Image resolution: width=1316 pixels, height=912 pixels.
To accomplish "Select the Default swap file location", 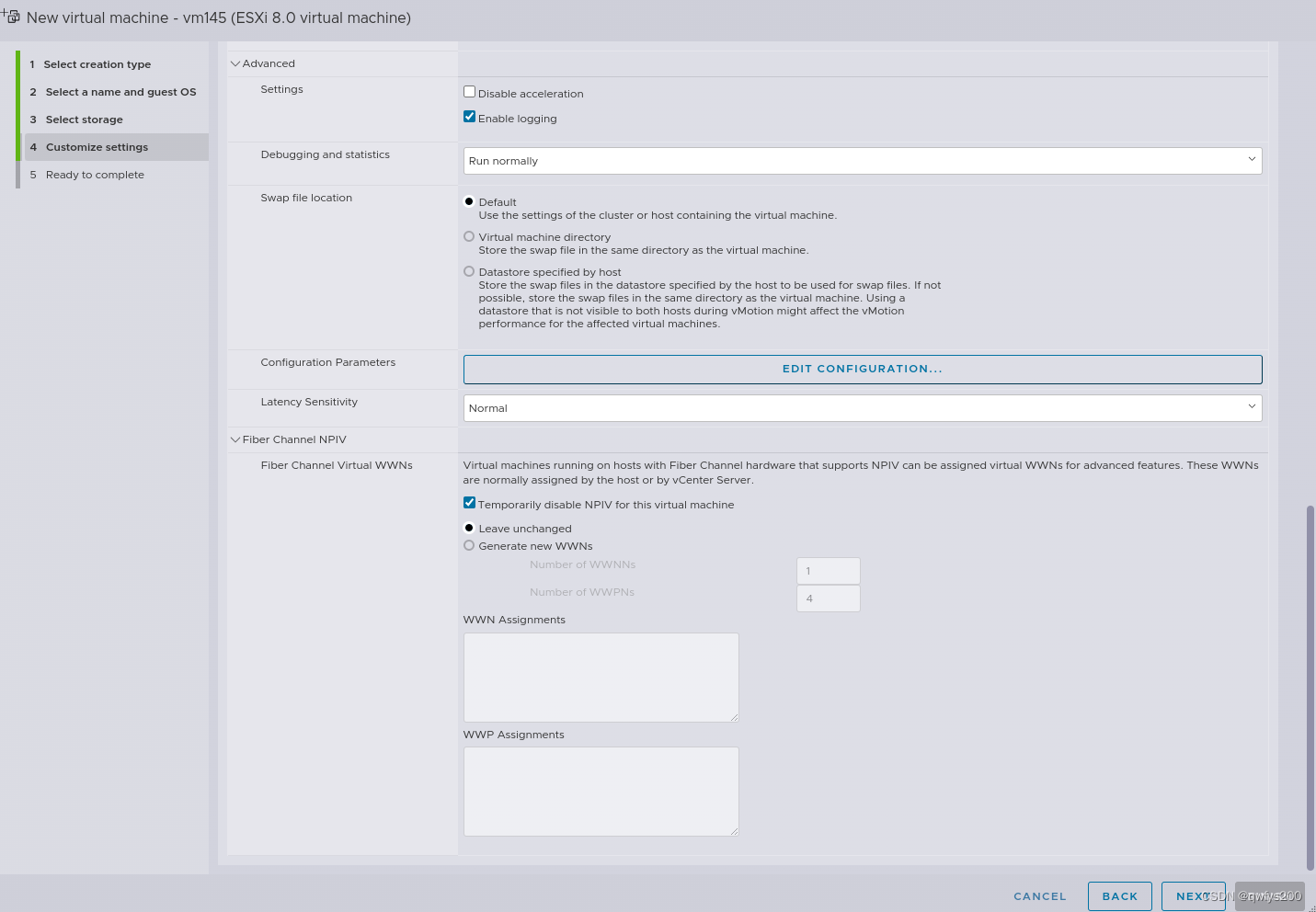I will (x=469, y=201).
